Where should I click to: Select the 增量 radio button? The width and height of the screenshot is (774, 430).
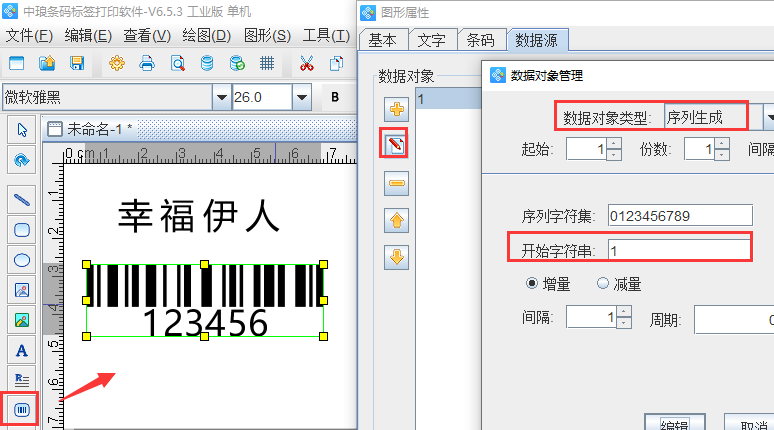(531, 284)
